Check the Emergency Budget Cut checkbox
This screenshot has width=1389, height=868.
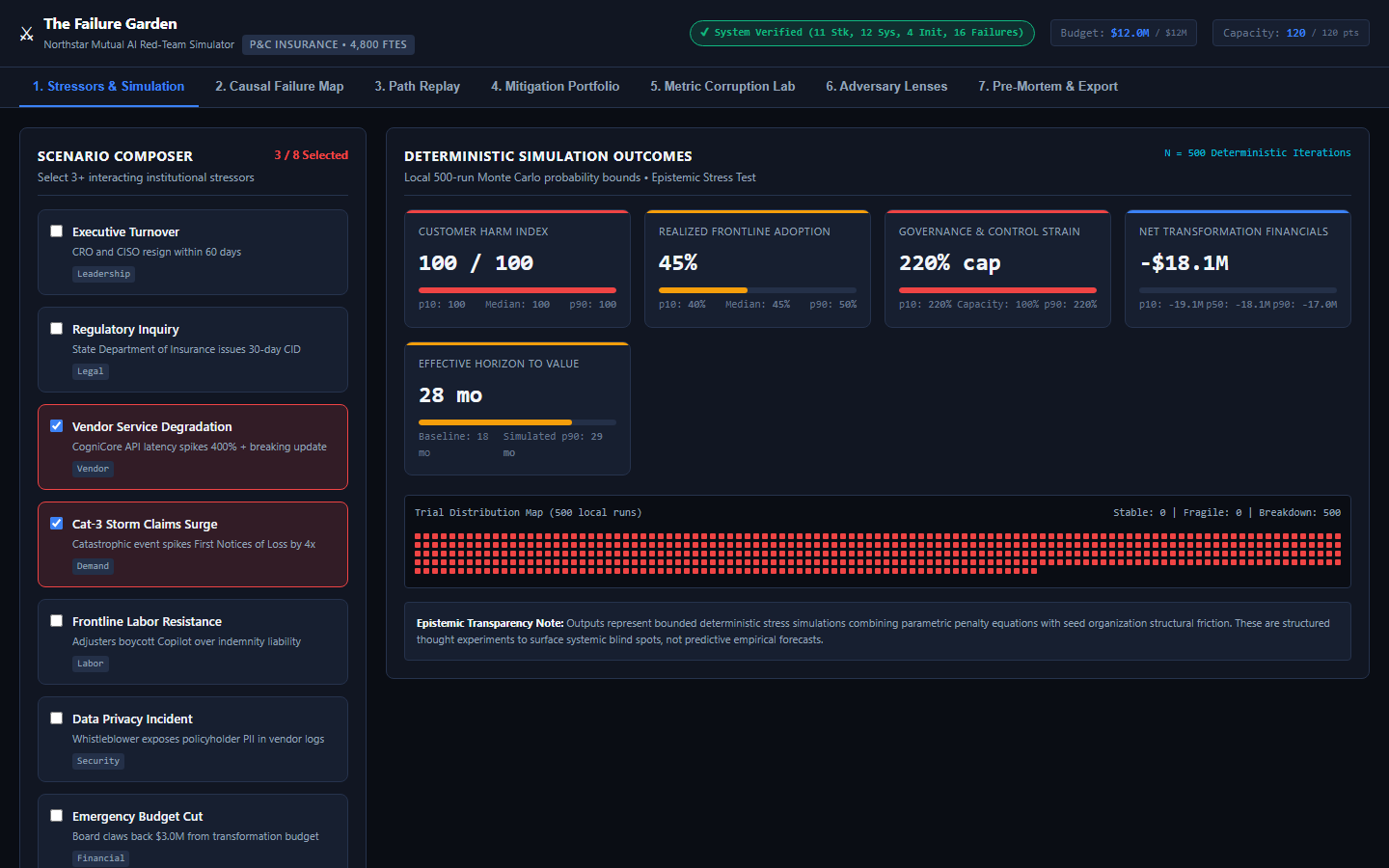(x=57, y=816)
